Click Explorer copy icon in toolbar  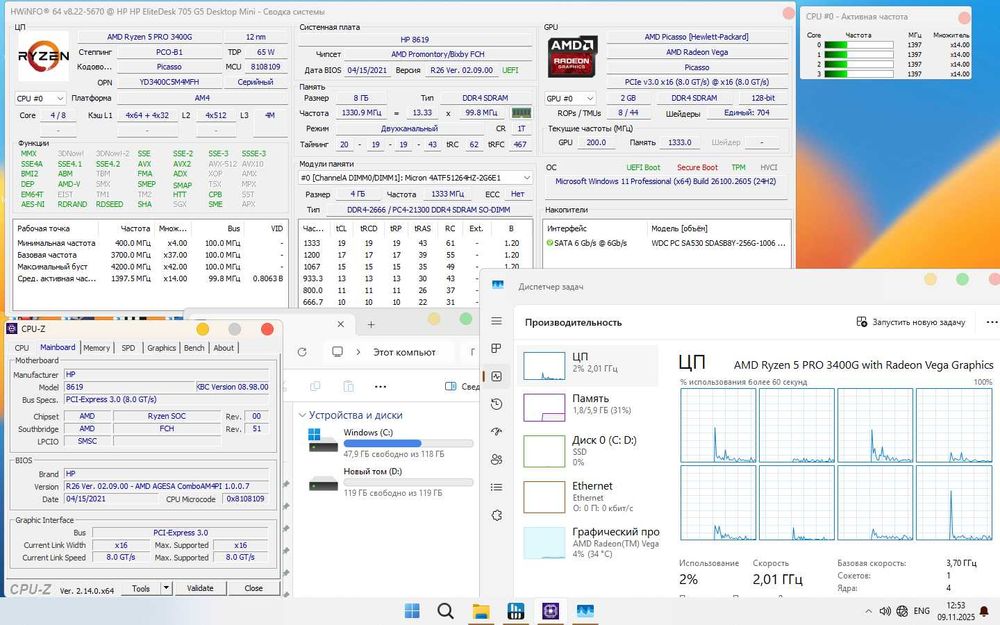(314, 386)
